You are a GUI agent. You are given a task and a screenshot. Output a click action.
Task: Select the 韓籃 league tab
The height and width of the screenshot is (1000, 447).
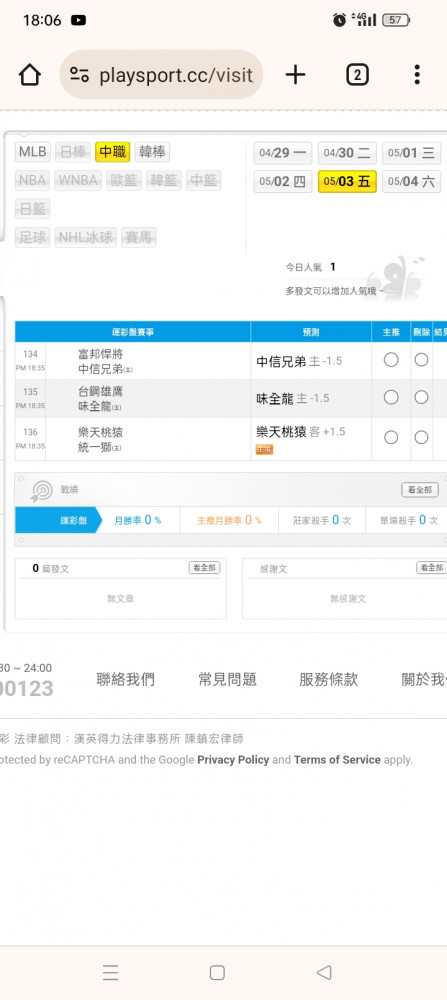point(164,180)
